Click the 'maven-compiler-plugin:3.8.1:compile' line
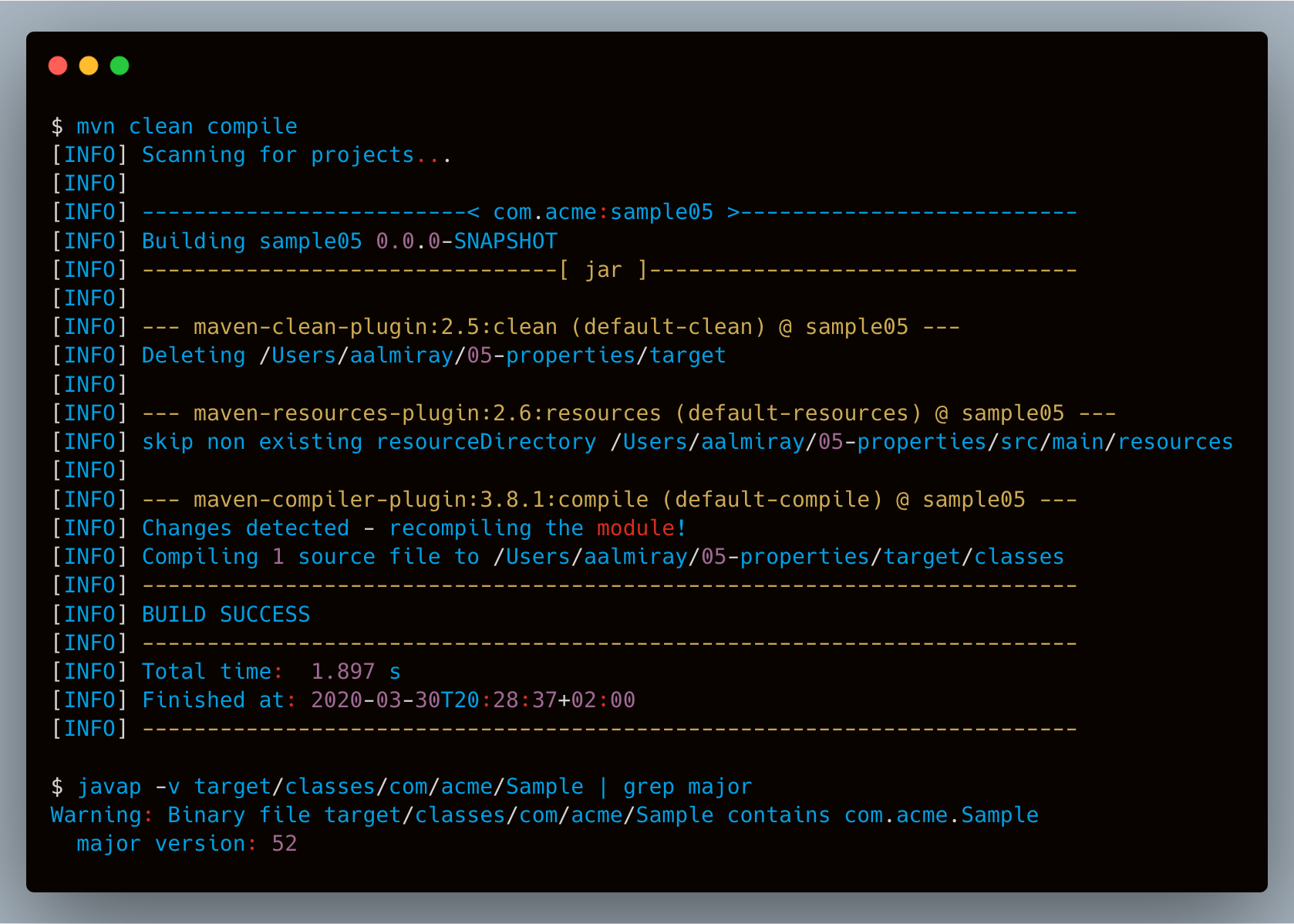Image resolution: width=1294 pixels, height=924 pixels. [x=421, y=500]
